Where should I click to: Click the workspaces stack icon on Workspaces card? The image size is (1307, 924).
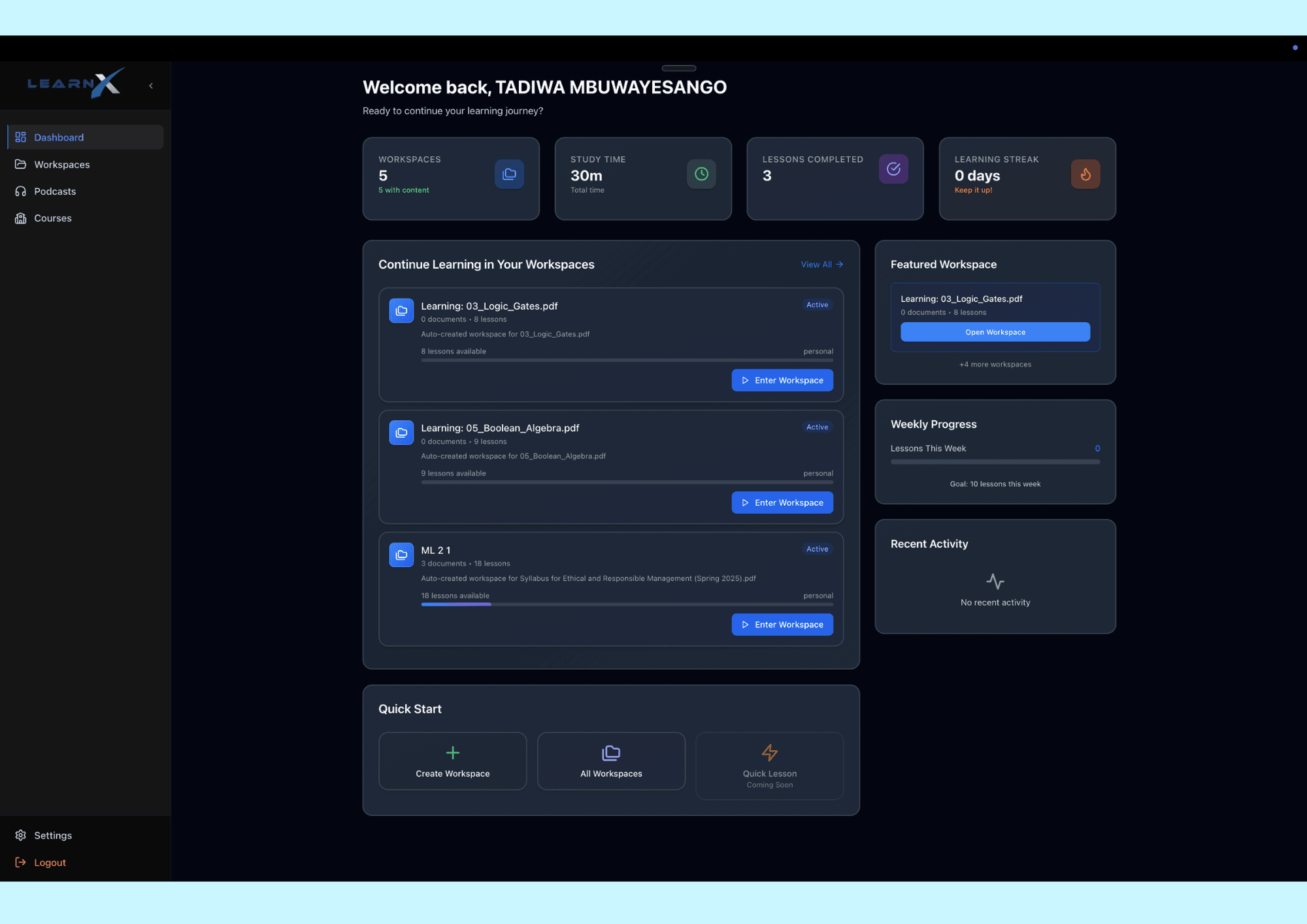[509, 174]
